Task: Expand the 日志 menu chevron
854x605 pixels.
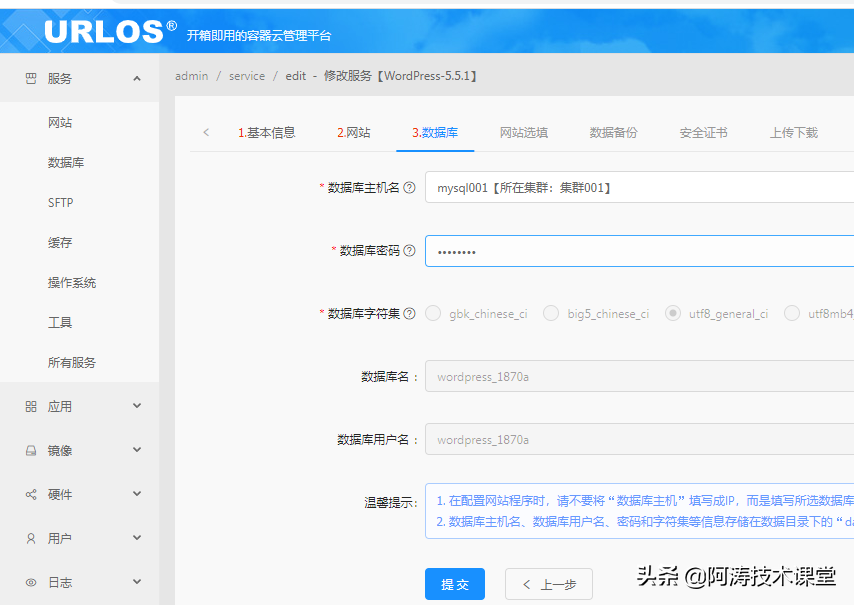Action: pyautogui.click(x=137, y=582)
